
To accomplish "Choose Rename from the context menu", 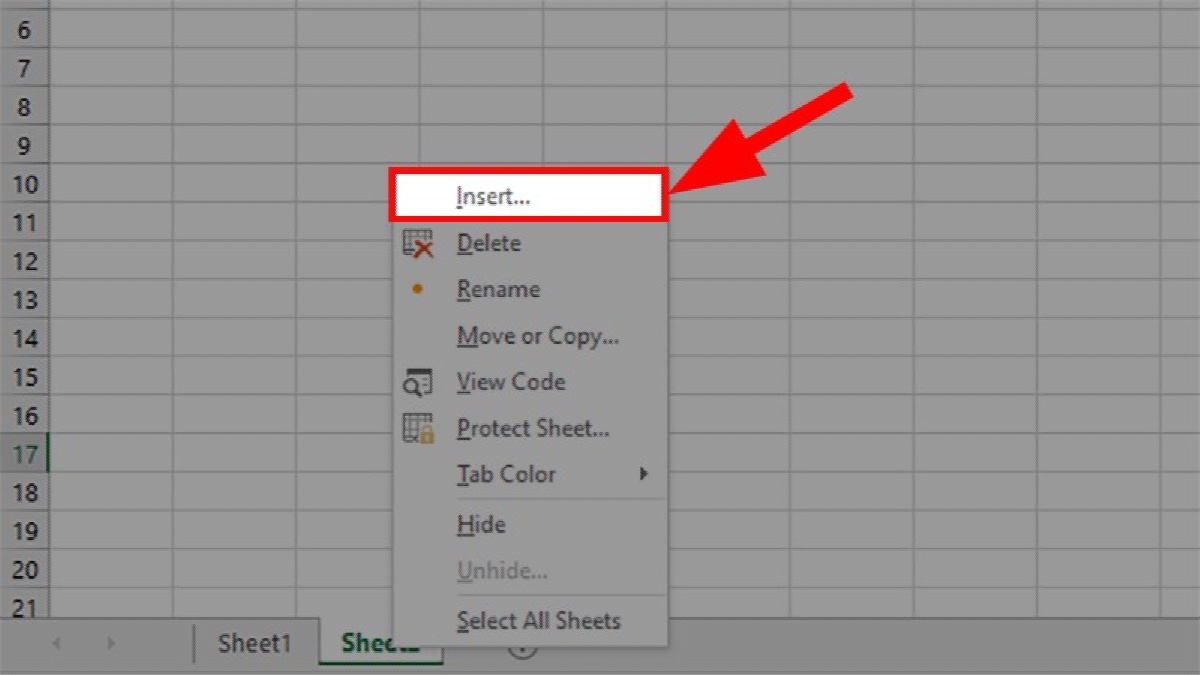I will tap(528, 290).
